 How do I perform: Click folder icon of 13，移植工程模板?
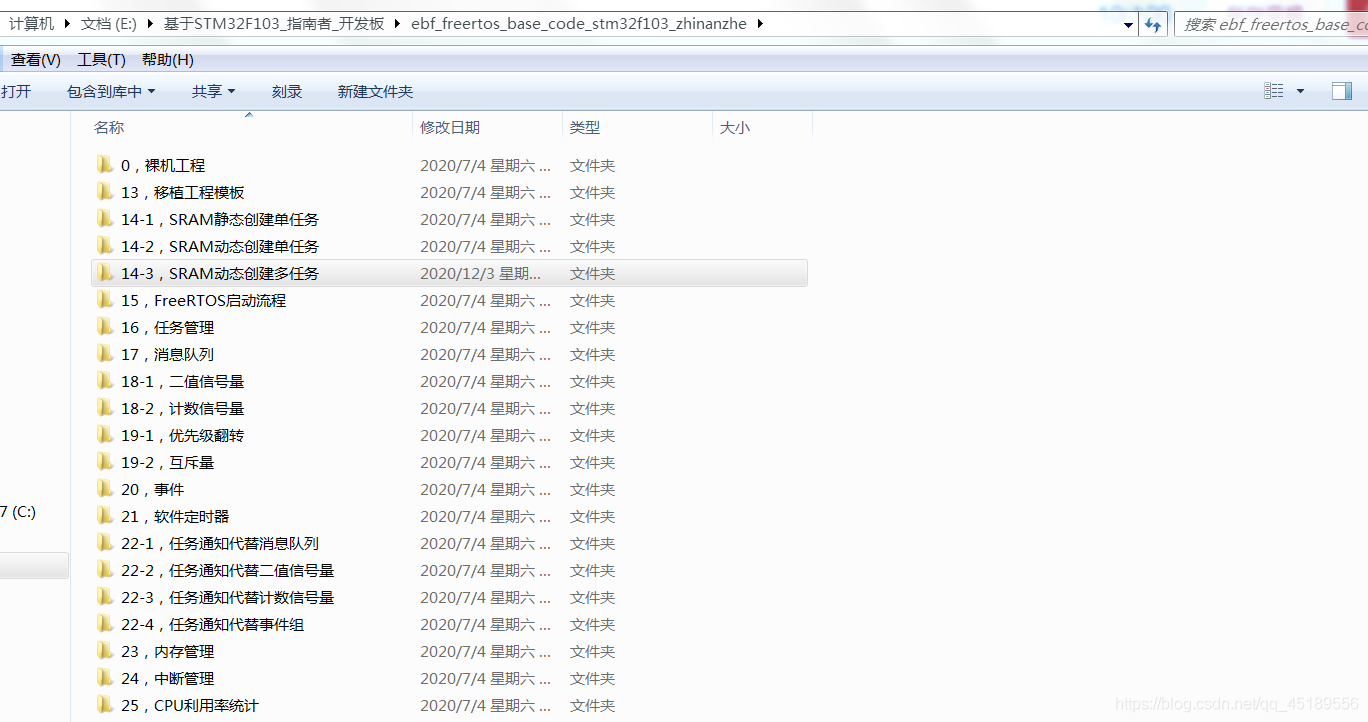(105, 192)
